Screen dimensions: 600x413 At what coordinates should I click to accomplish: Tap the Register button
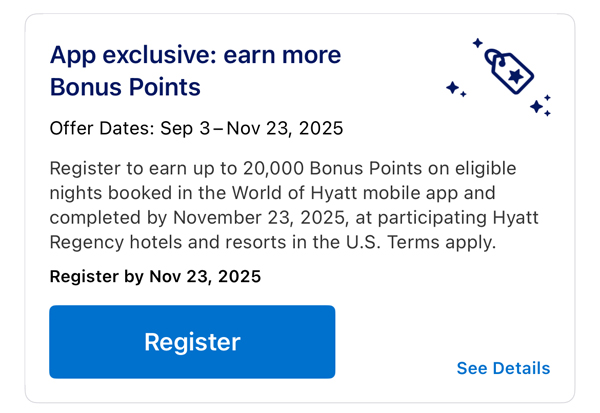192,342
